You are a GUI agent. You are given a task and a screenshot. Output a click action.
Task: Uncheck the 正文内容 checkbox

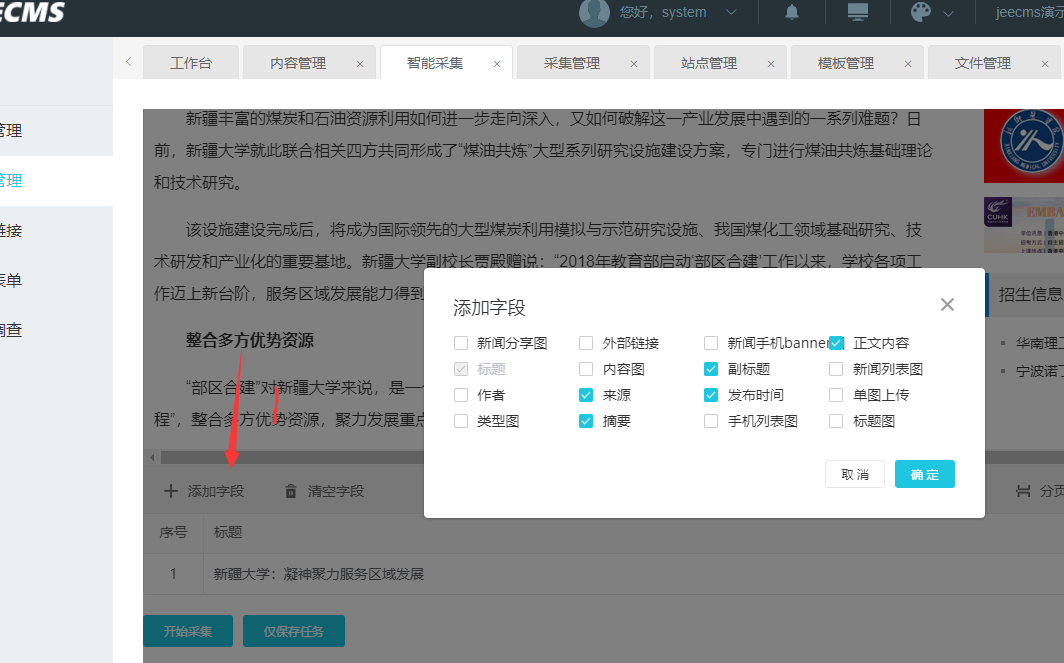pyautogui.click(x=836, y=343)
